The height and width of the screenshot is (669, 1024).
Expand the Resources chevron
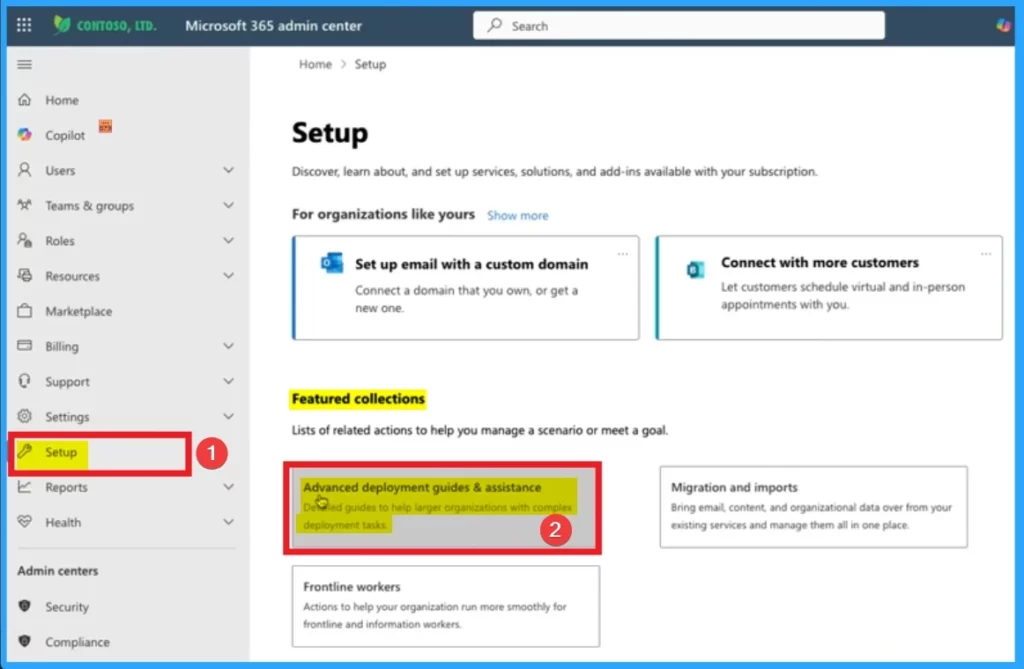click(229, 276)
